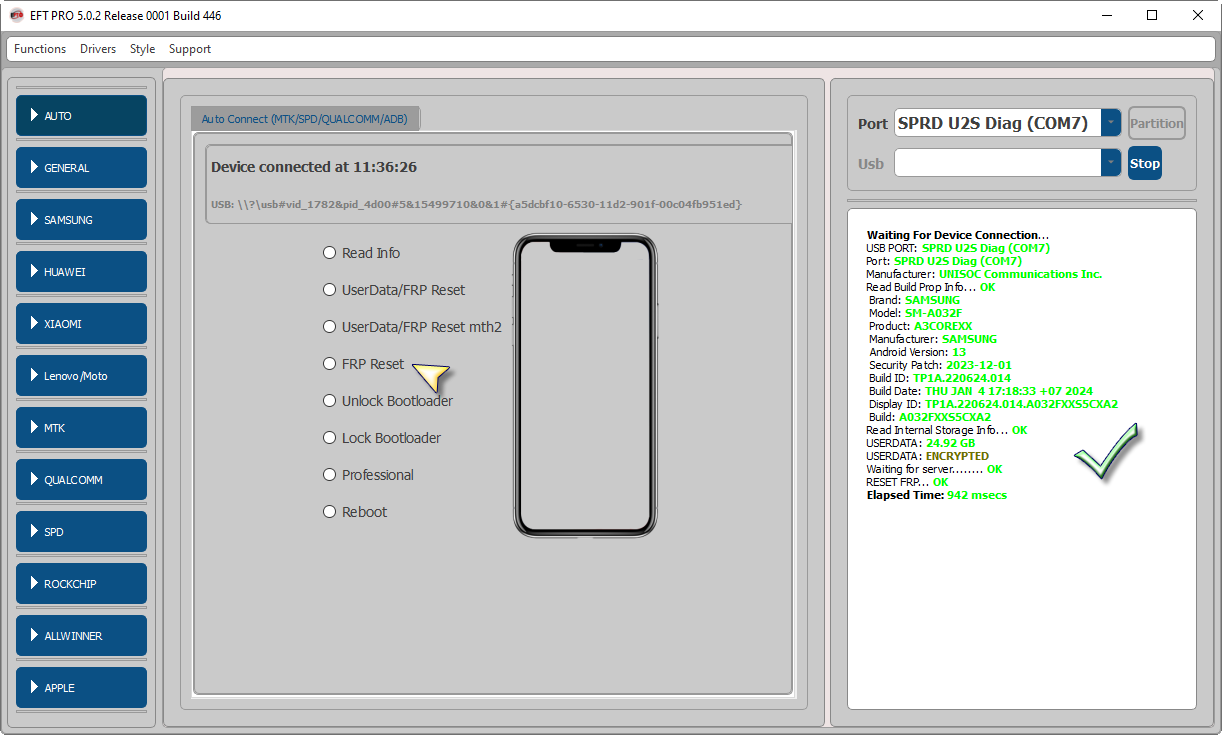
Task: Select the Read Info radio option
Action: (361, 253)
